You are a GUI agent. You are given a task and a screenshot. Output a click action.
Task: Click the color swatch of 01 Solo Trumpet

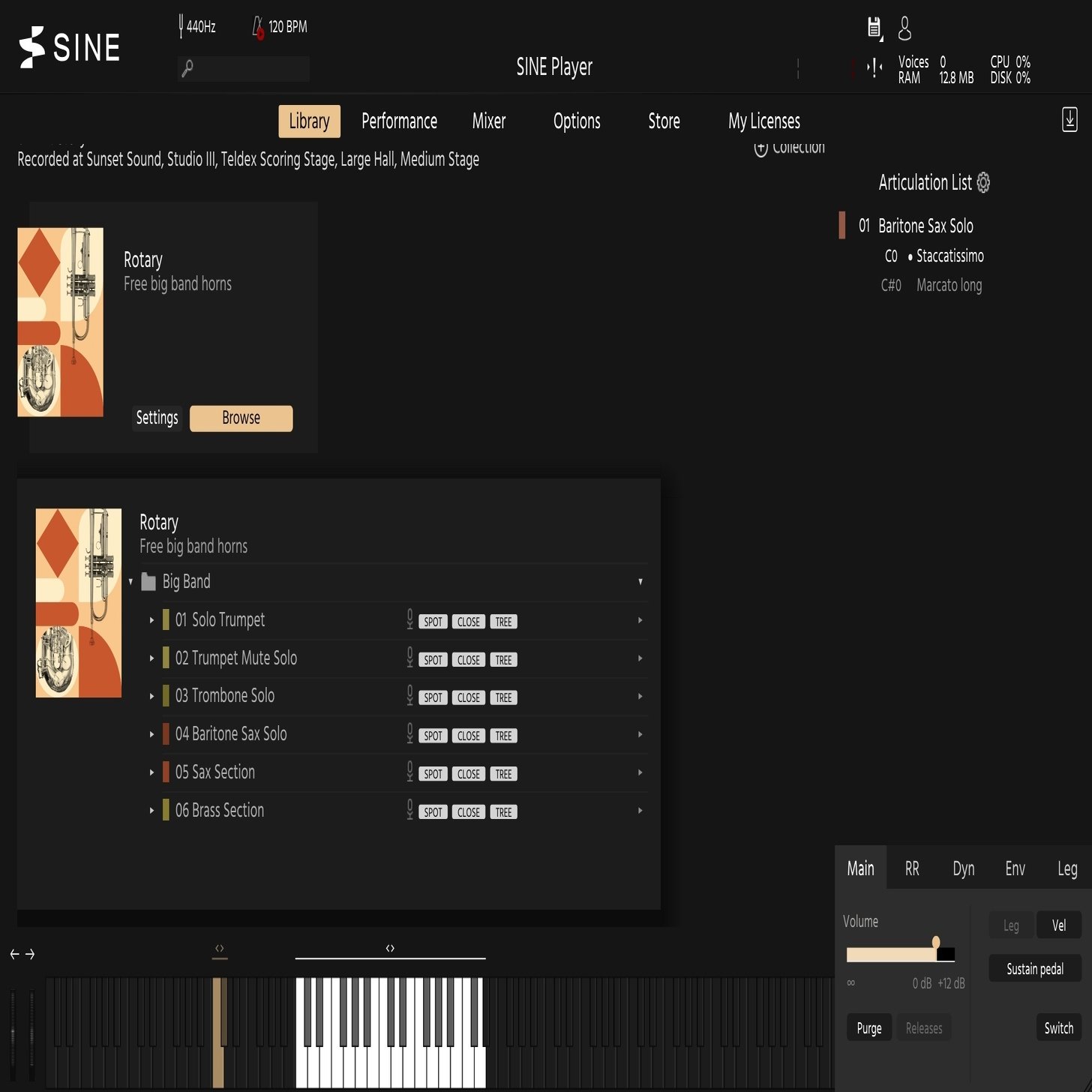click(x=166, y=620)
